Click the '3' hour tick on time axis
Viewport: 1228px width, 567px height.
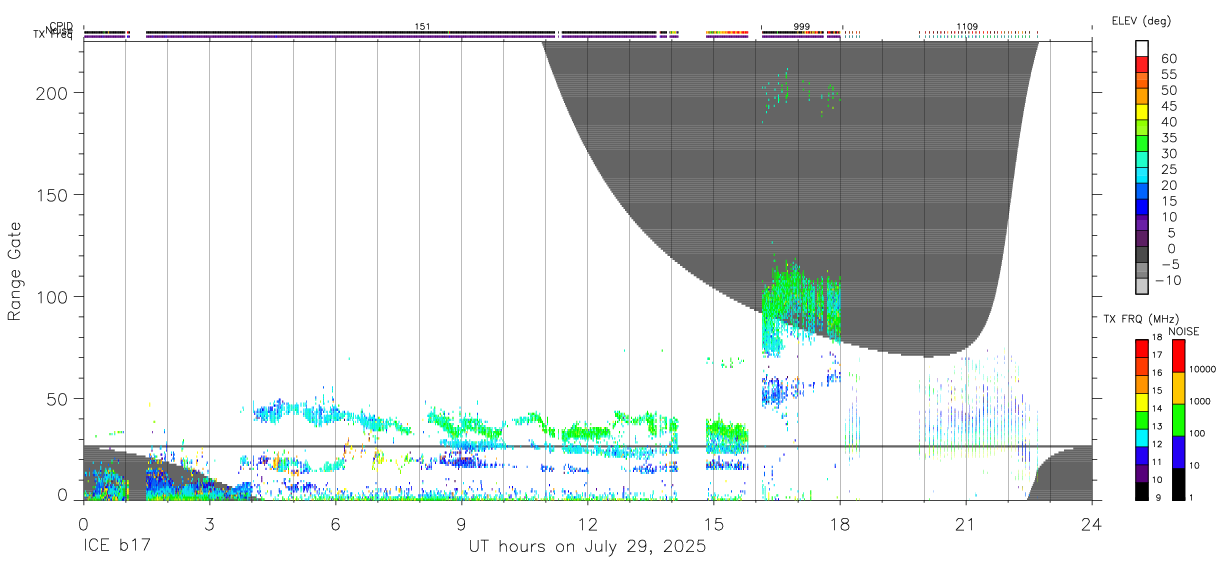pyautogui.click(x=209, y=524)
